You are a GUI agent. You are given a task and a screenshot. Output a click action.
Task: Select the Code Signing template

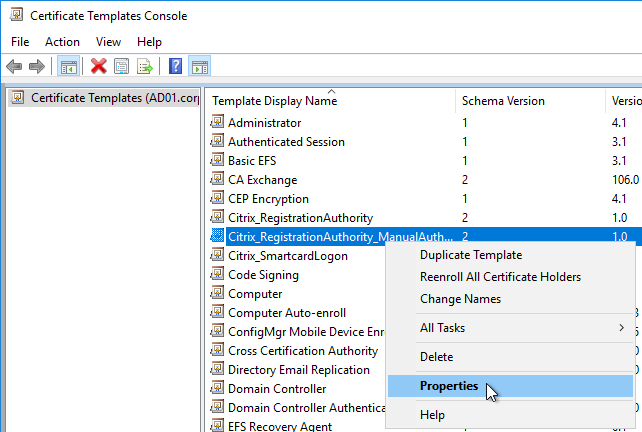[x=263, y=275]
